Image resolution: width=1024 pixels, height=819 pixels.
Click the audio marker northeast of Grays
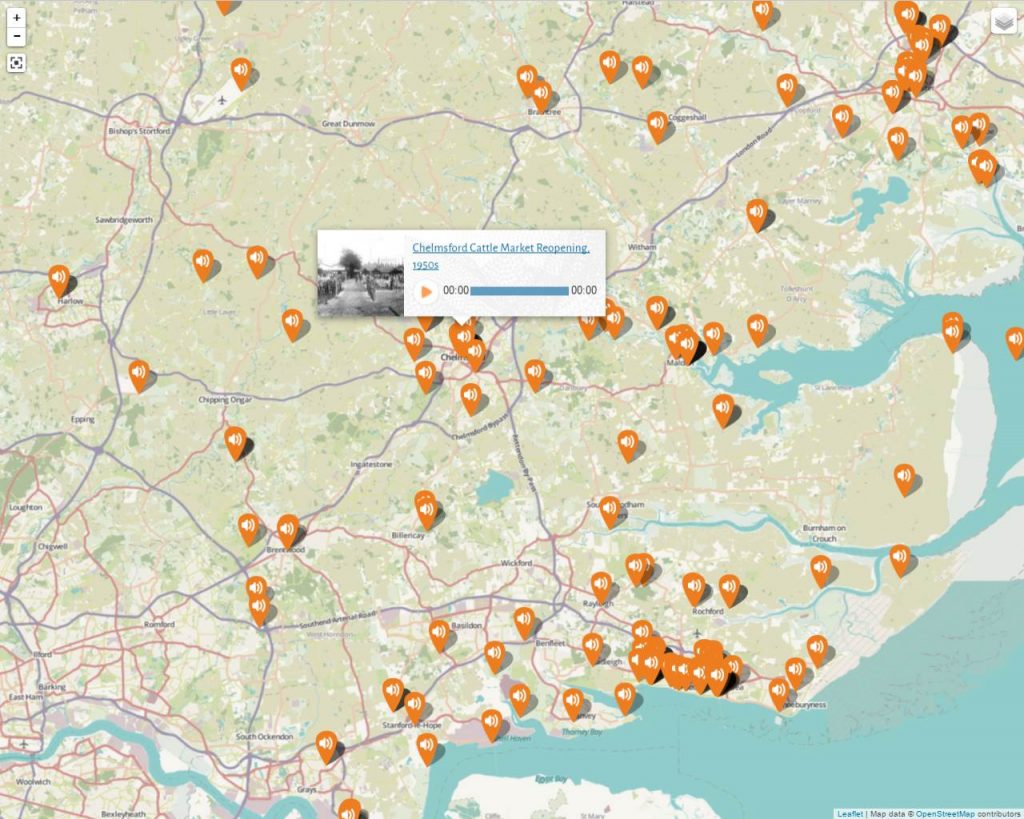327,745
